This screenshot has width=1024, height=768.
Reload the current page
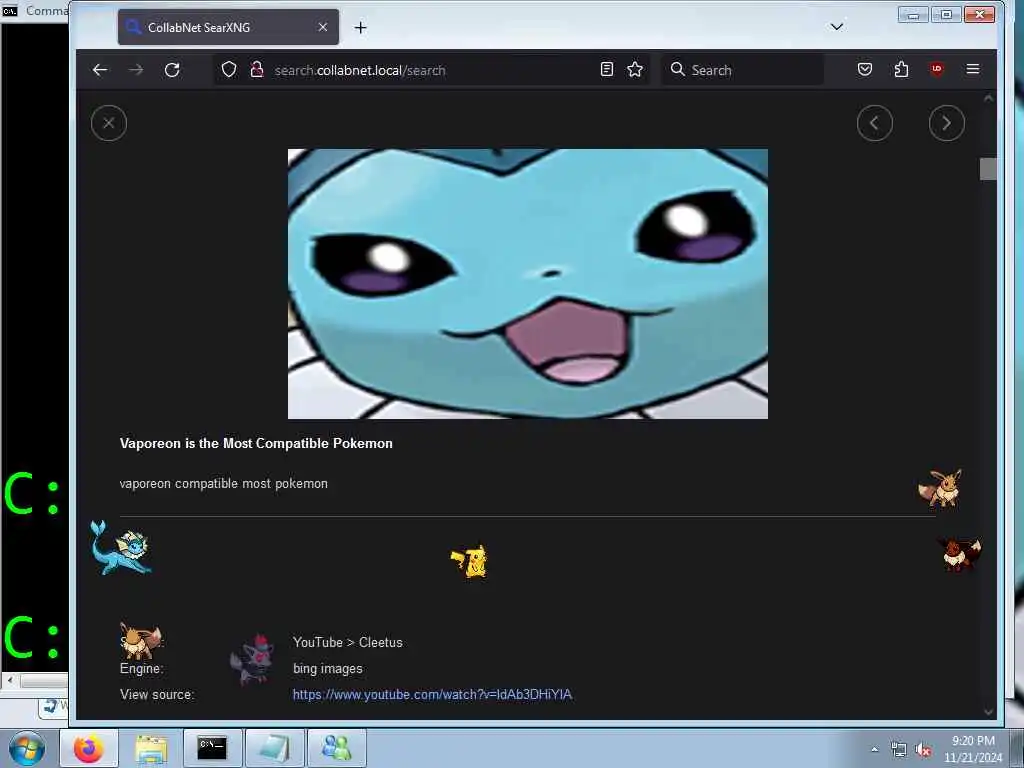point(172,70)
